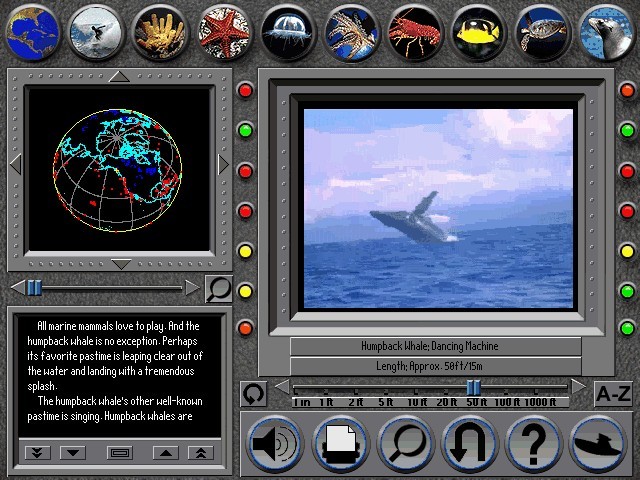The image size is (640, 480).
Task: Rotate globe left with left arrow
Action: click(x=16, y=164)
